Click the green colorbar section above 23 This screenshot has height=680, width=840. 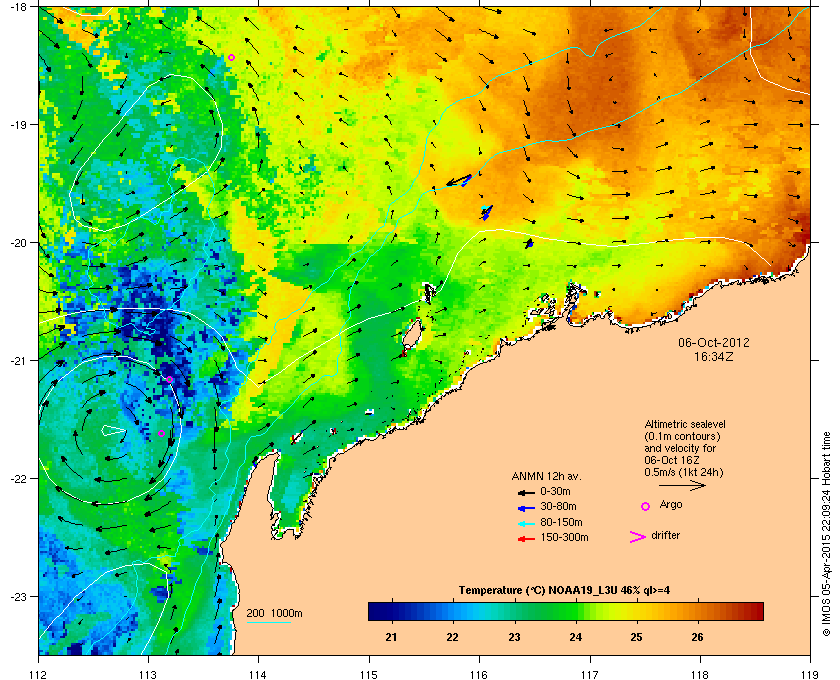514,611
